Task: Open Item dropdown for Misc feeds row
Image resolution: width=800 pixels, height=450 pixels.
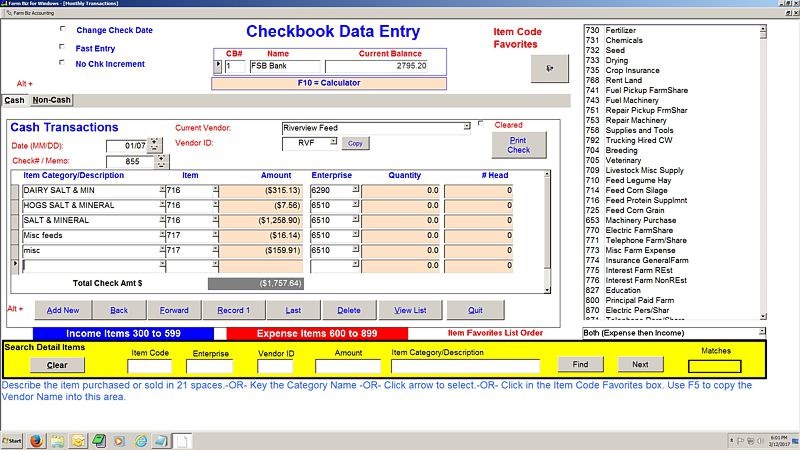Action: (215, 234)
